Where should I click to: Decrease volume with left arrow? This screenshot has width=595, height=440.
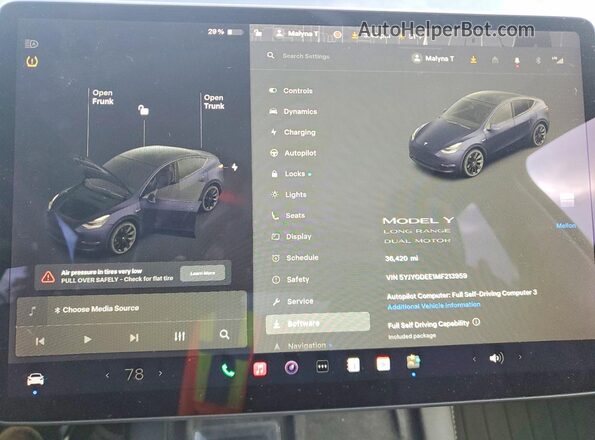(x=474, y=359)
